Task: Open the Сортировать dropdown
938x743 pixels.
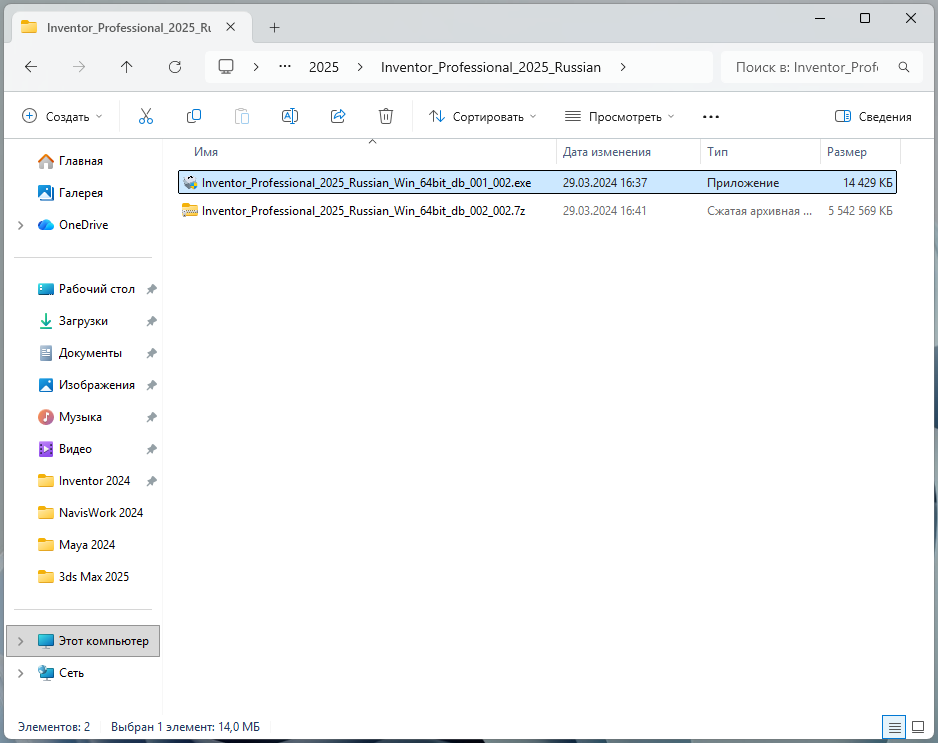Action: 483,116
